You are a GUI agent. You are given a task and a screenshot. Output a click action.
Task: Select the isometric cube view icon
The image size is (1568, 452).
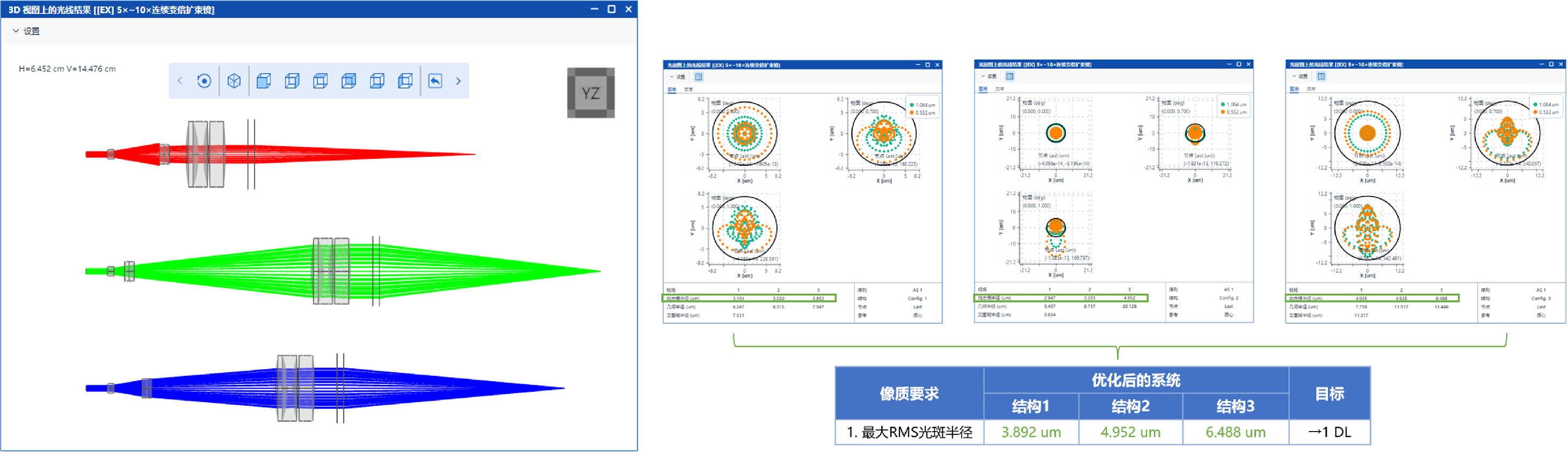coord(234,81)
